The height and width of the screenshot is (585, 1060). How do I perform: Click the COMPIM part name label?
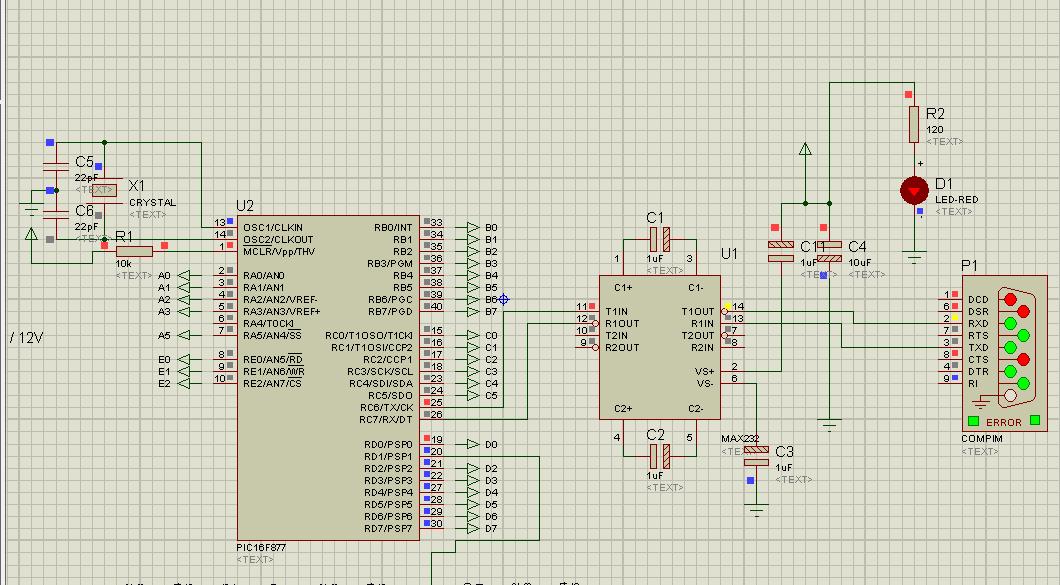pyautogui.click(x=982, y=439)
